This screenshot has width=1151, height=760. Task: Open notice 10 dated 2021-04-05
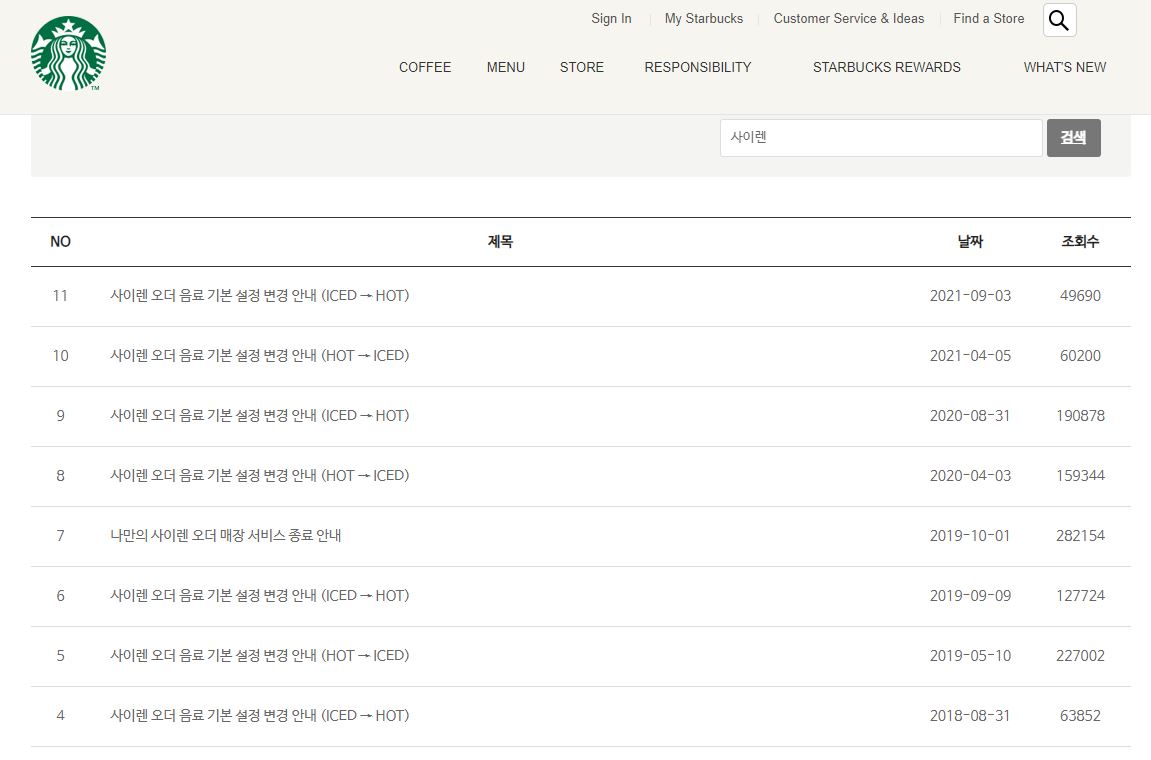pos(259,355)
